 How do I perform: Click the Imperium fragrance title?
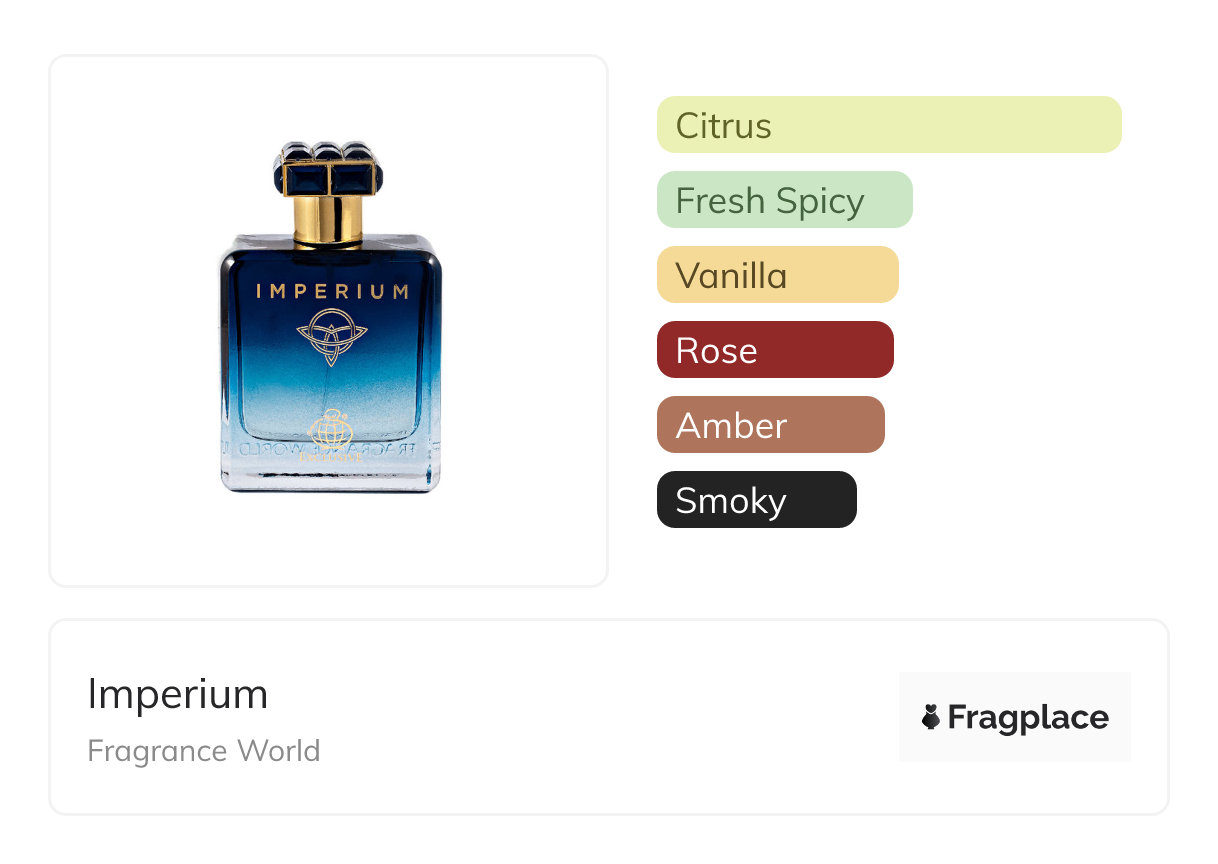[x=178, y=694]
